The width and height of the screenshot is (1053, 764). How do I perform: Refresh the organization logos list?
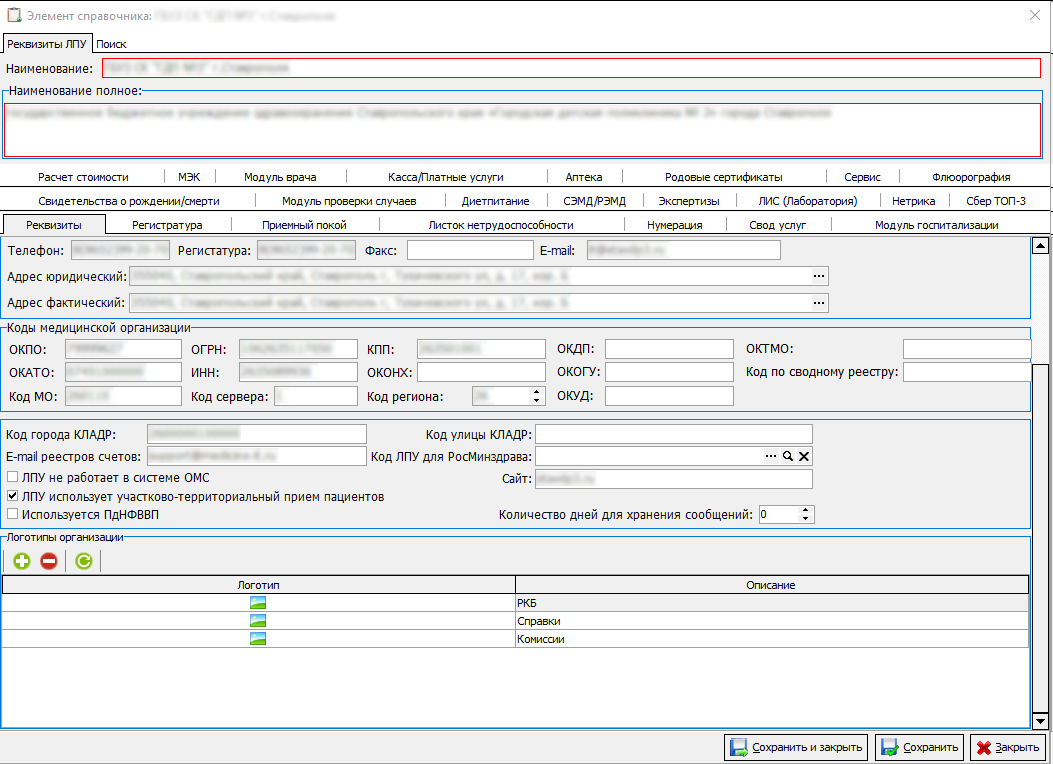83,561
